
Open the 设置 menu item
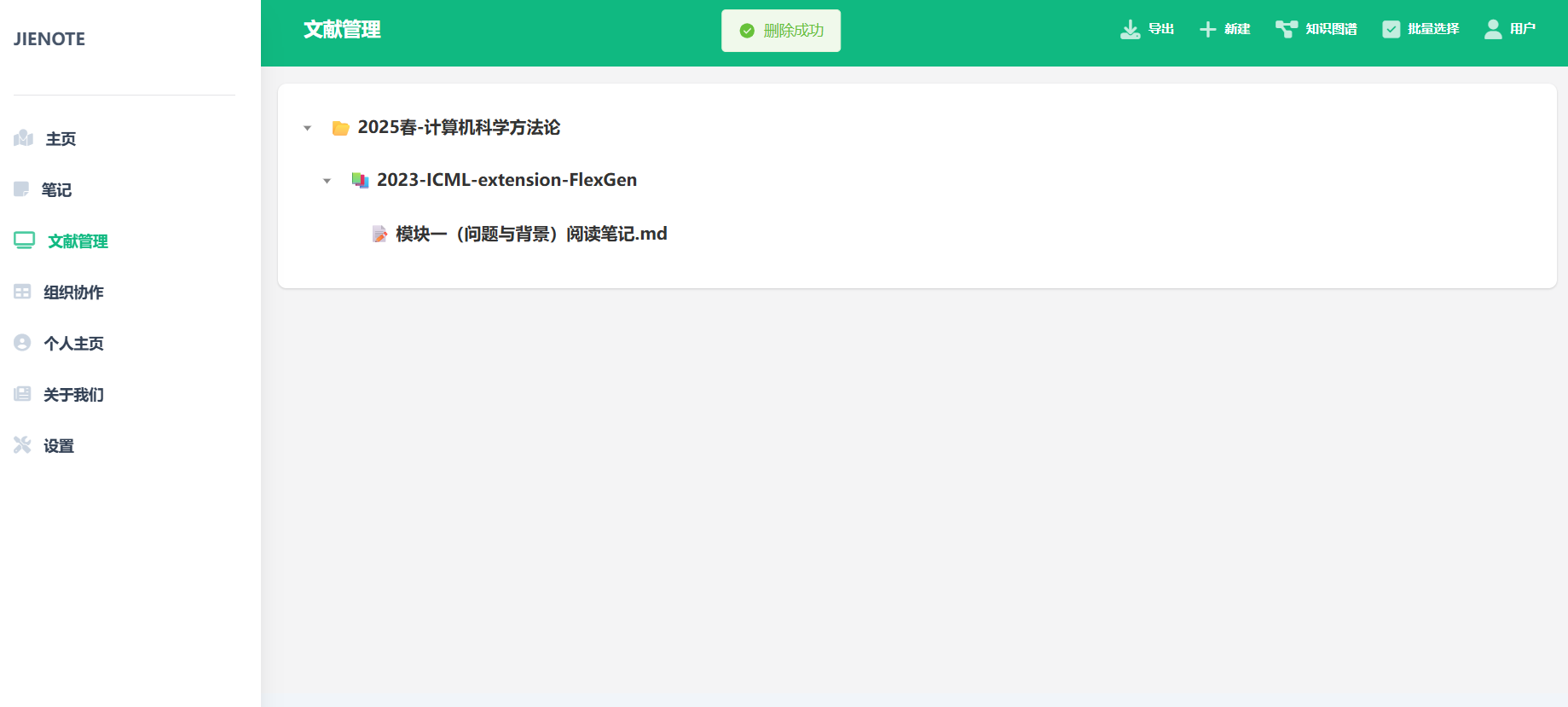click(x=59, y=446)
